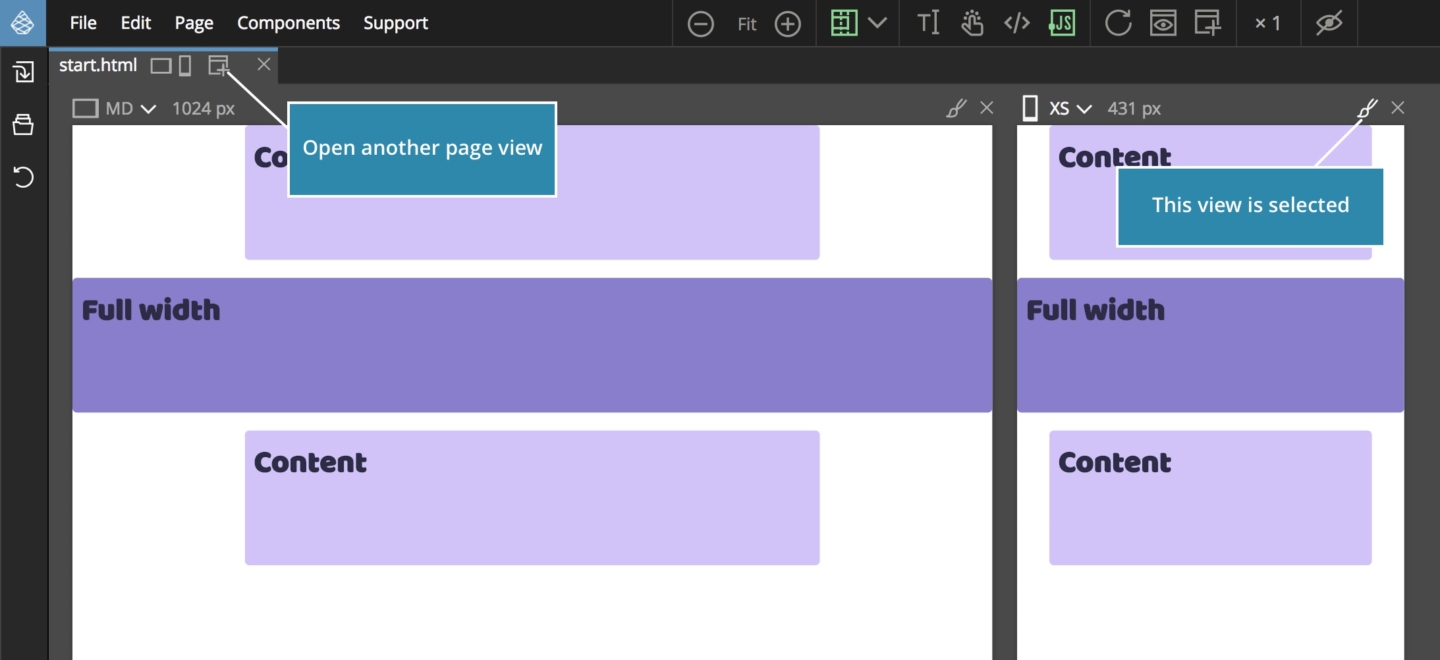Open the grid settings dropdown chevron
This screenshot has width=1440, height=660.
coord(877,23)
